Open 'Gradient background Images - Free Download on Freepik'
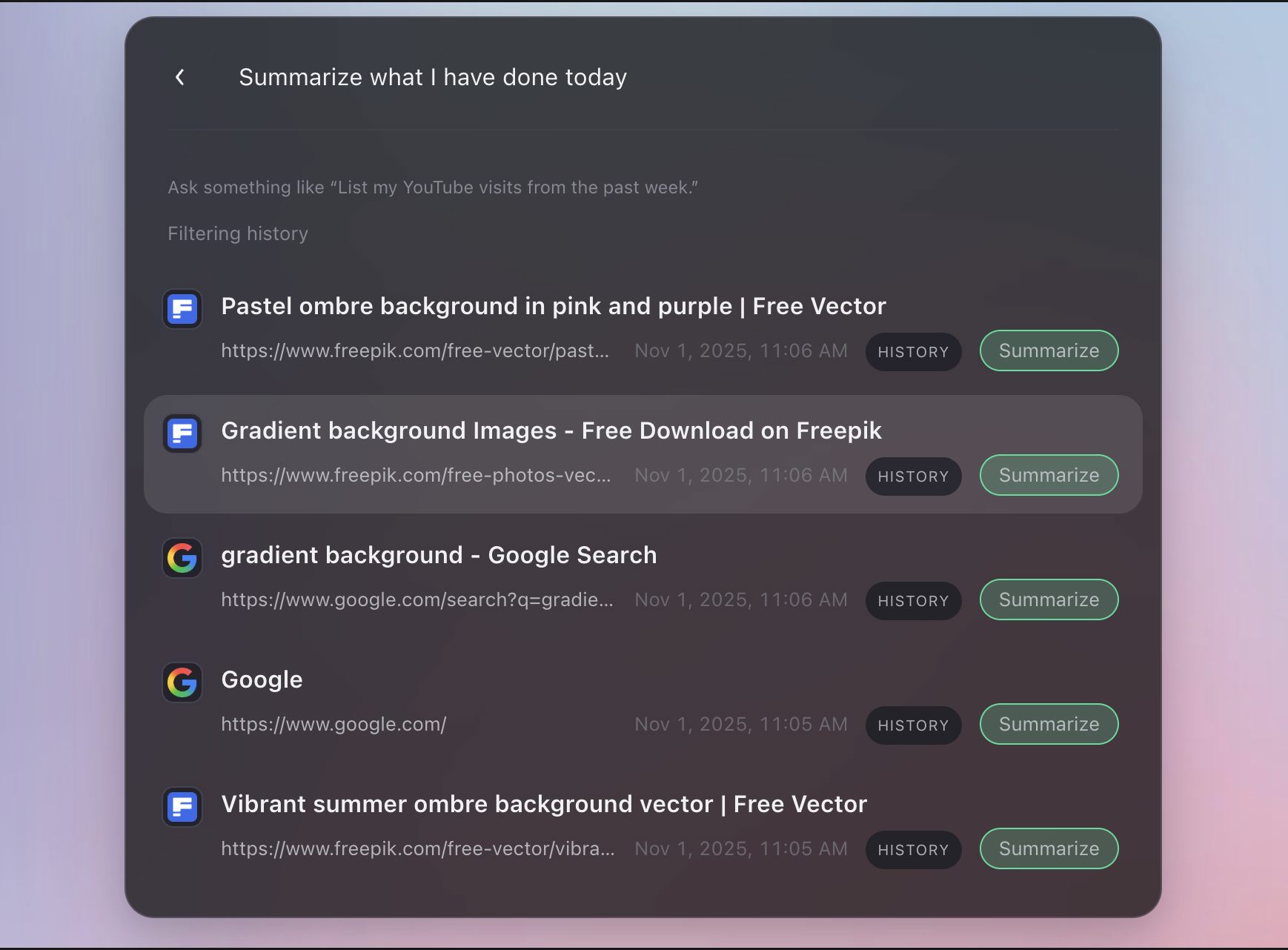This screenshot has height=950, width=1288. pos(551,431)
